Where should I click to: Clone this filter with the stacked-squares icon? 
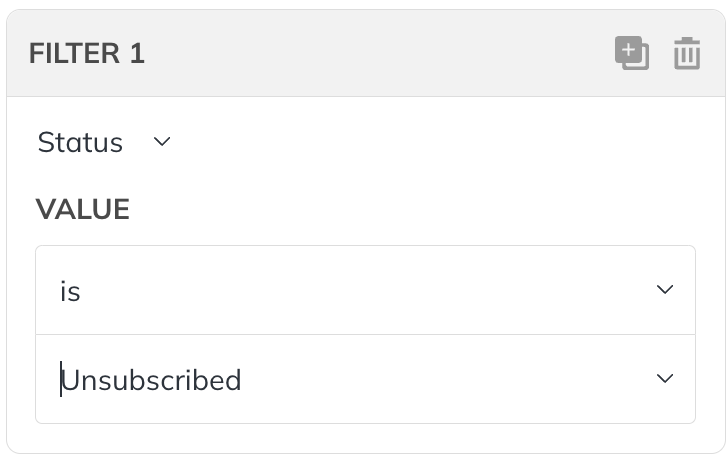[632, 53]
